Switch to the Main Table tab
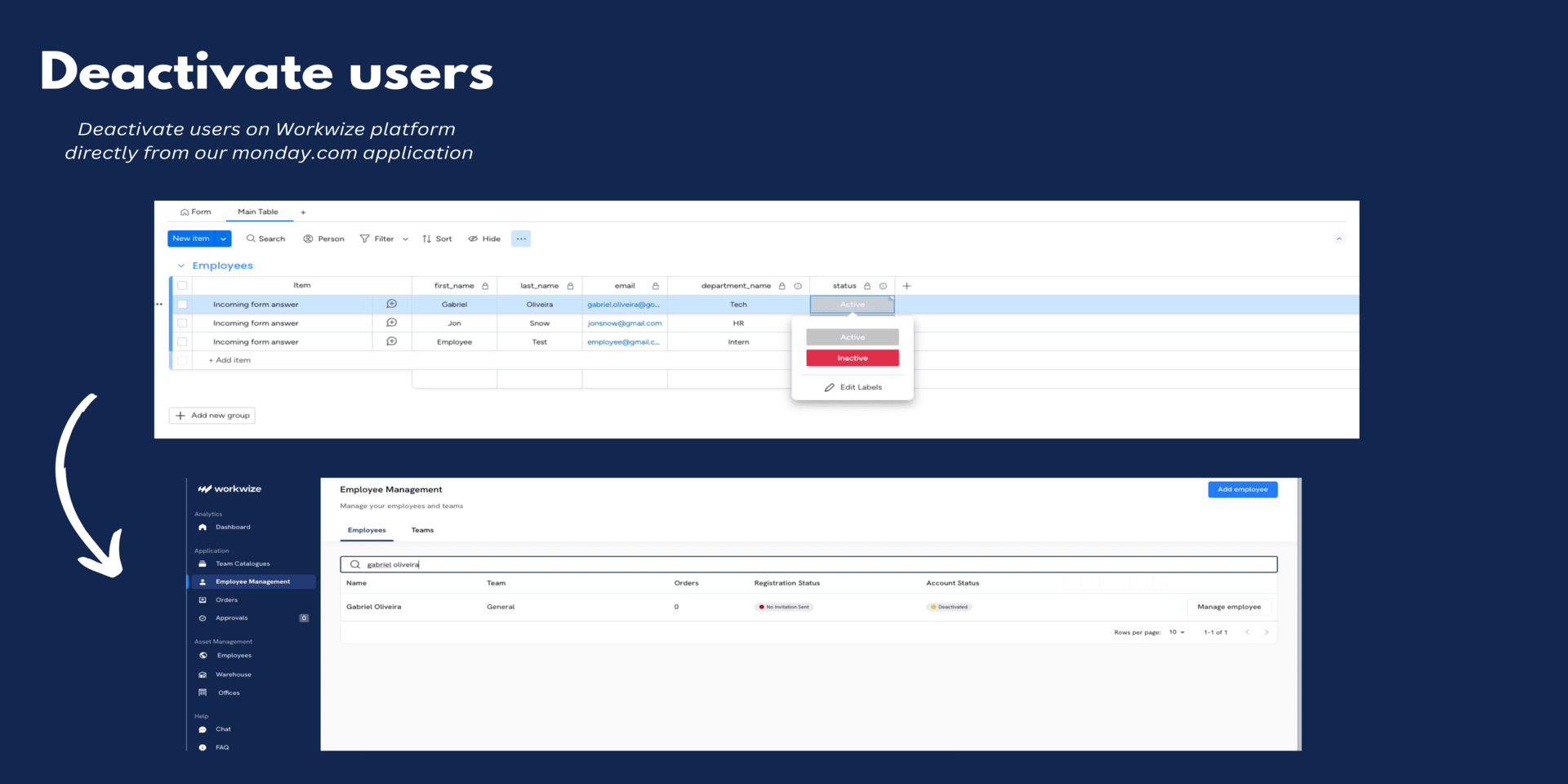 click(258, 212)
